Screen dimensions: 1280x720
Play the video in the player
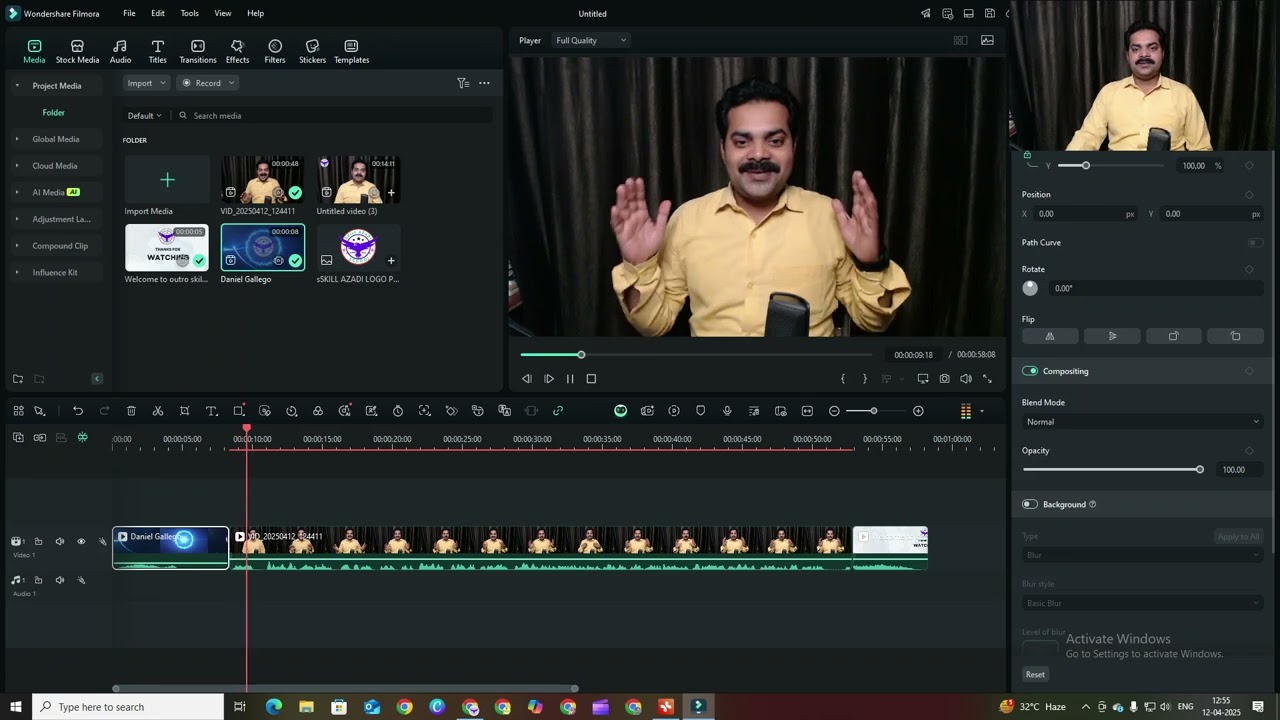pos(549,379)
